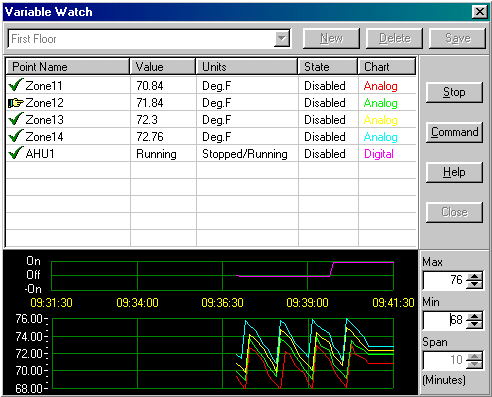Open Help for Variable Watch

(454, 172)
